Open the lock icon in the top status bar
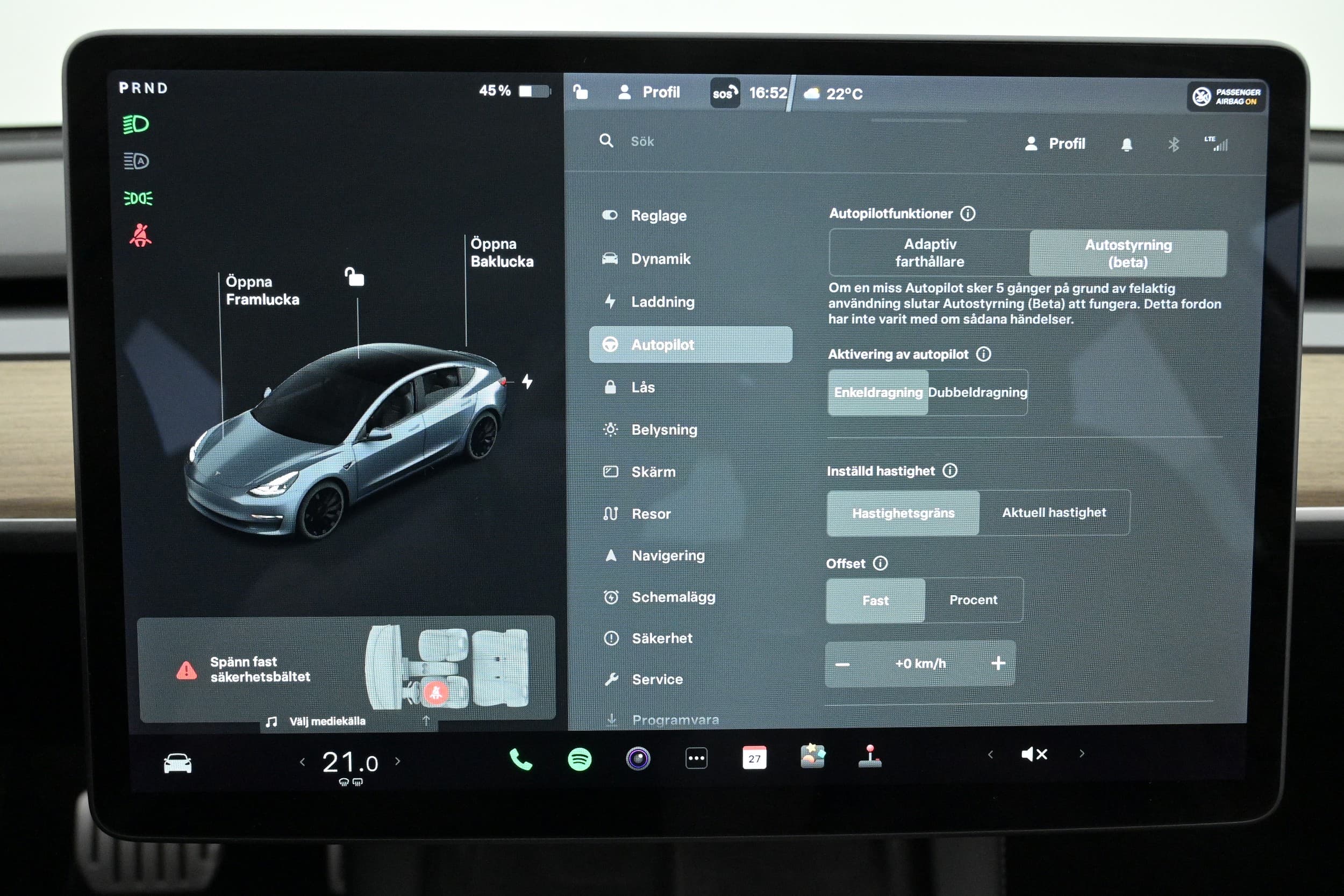 pos(581,91)
